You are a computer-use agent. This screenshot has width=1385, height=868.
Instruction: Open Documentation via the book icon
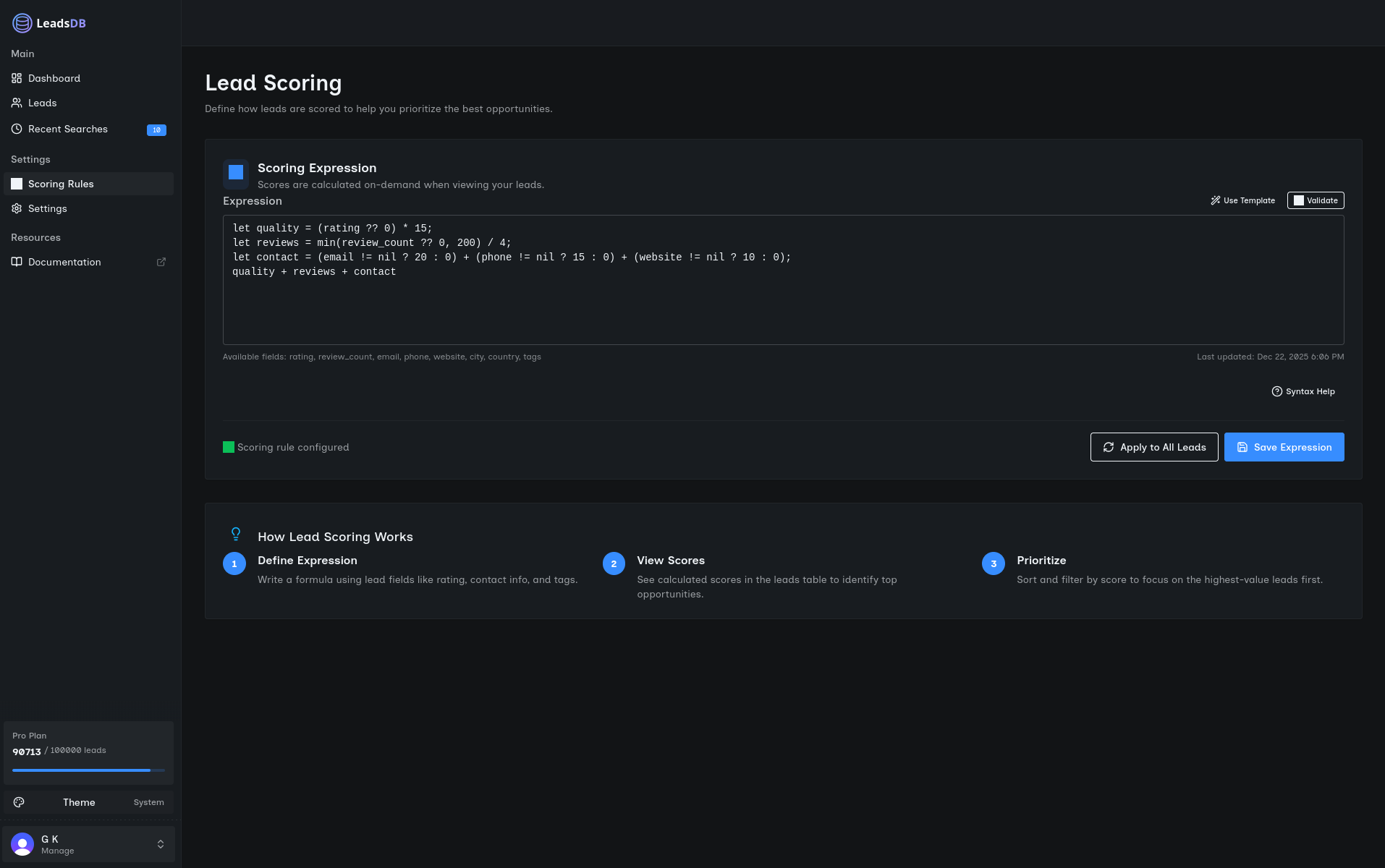pyautogui.click(x=16, y=262)
